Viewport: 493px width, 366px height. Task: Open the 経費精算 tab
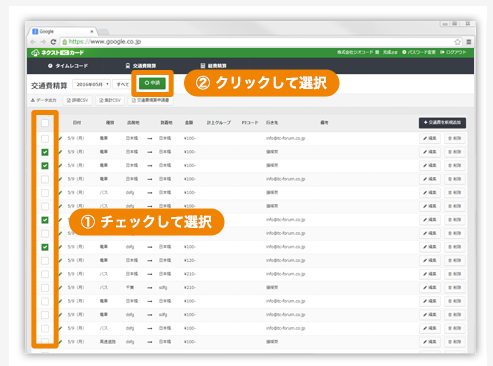pyautogui.click(x=213, y=66)
